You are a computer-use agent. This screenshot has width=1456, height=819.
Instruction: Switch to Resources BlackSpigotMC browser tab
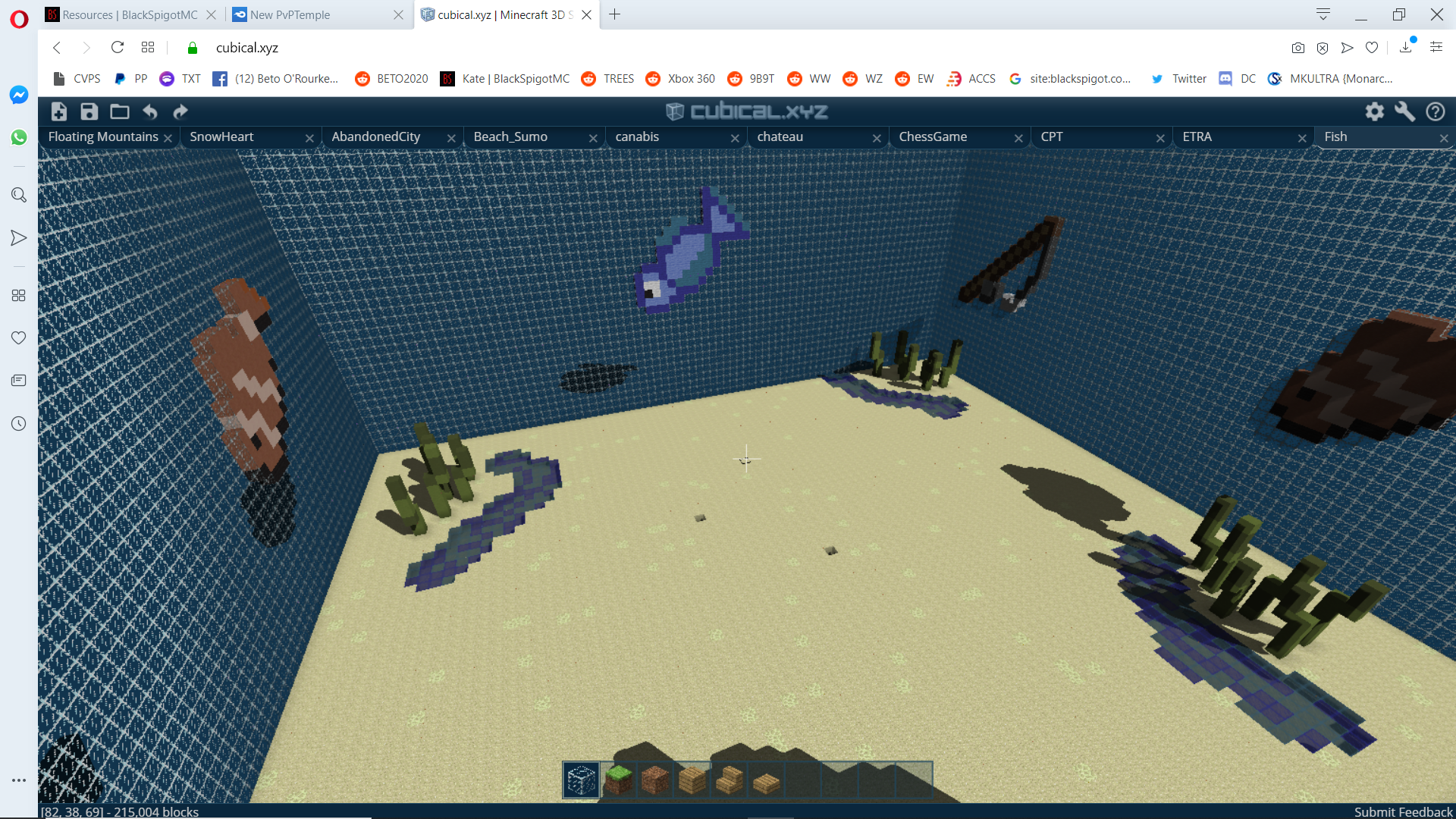(130, 15)
